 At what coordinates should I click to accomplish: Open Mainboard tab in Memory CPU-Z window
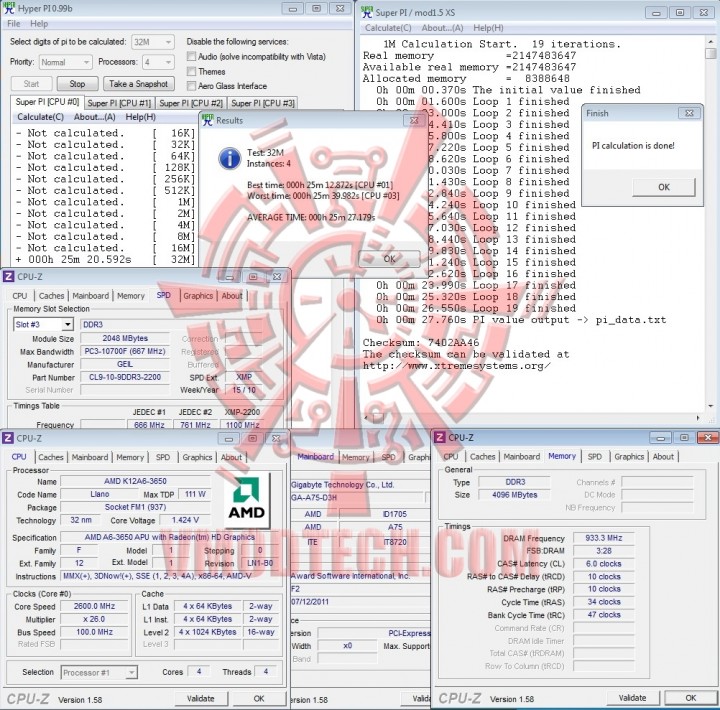(x=521, y=456)
